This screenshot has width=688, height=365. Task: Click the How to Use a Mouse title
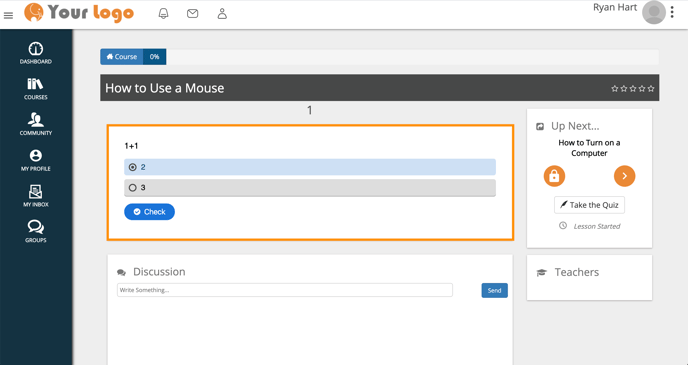165,88
